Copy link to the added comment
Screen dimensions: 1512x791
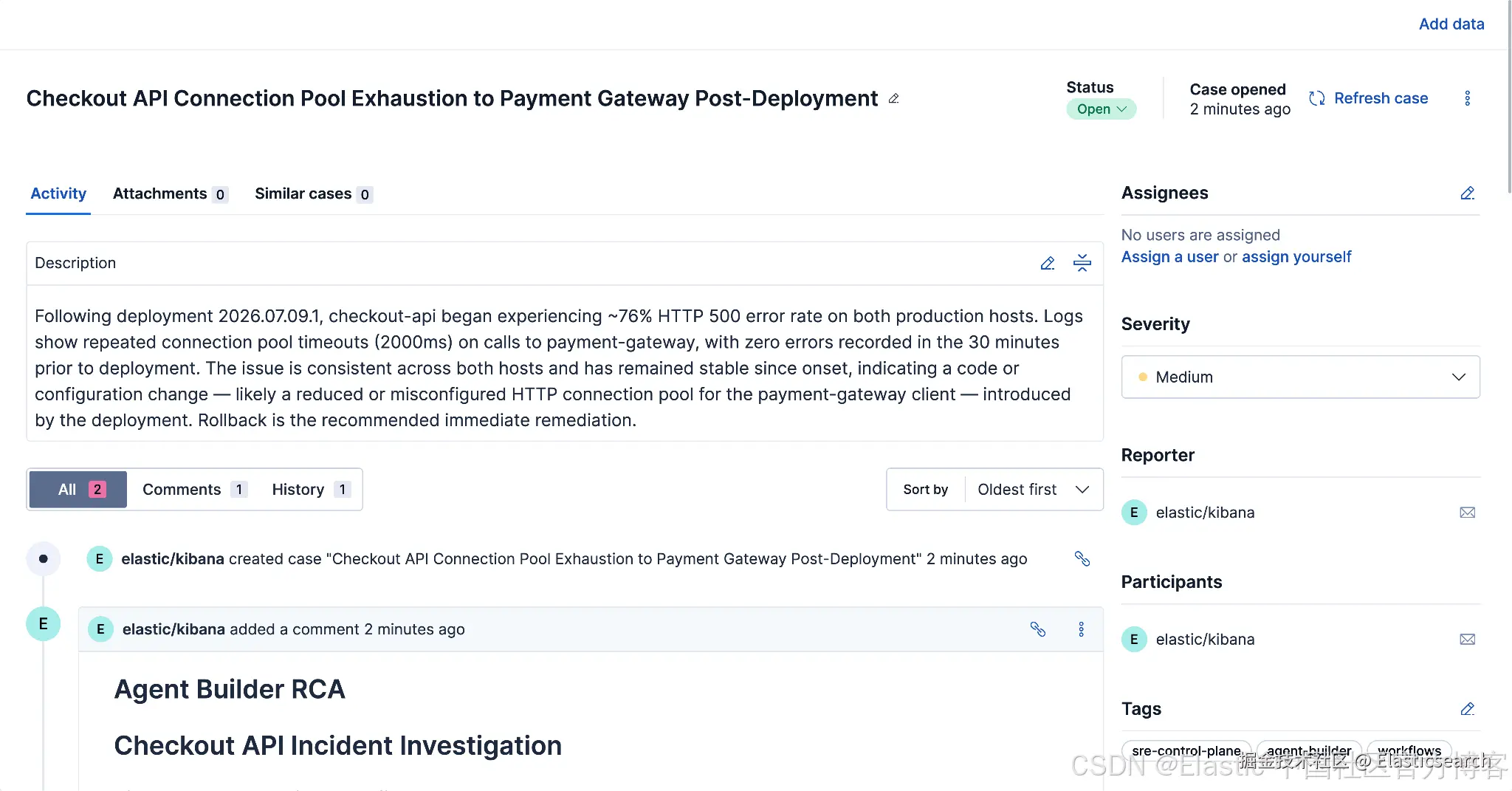pos(1037,629)
